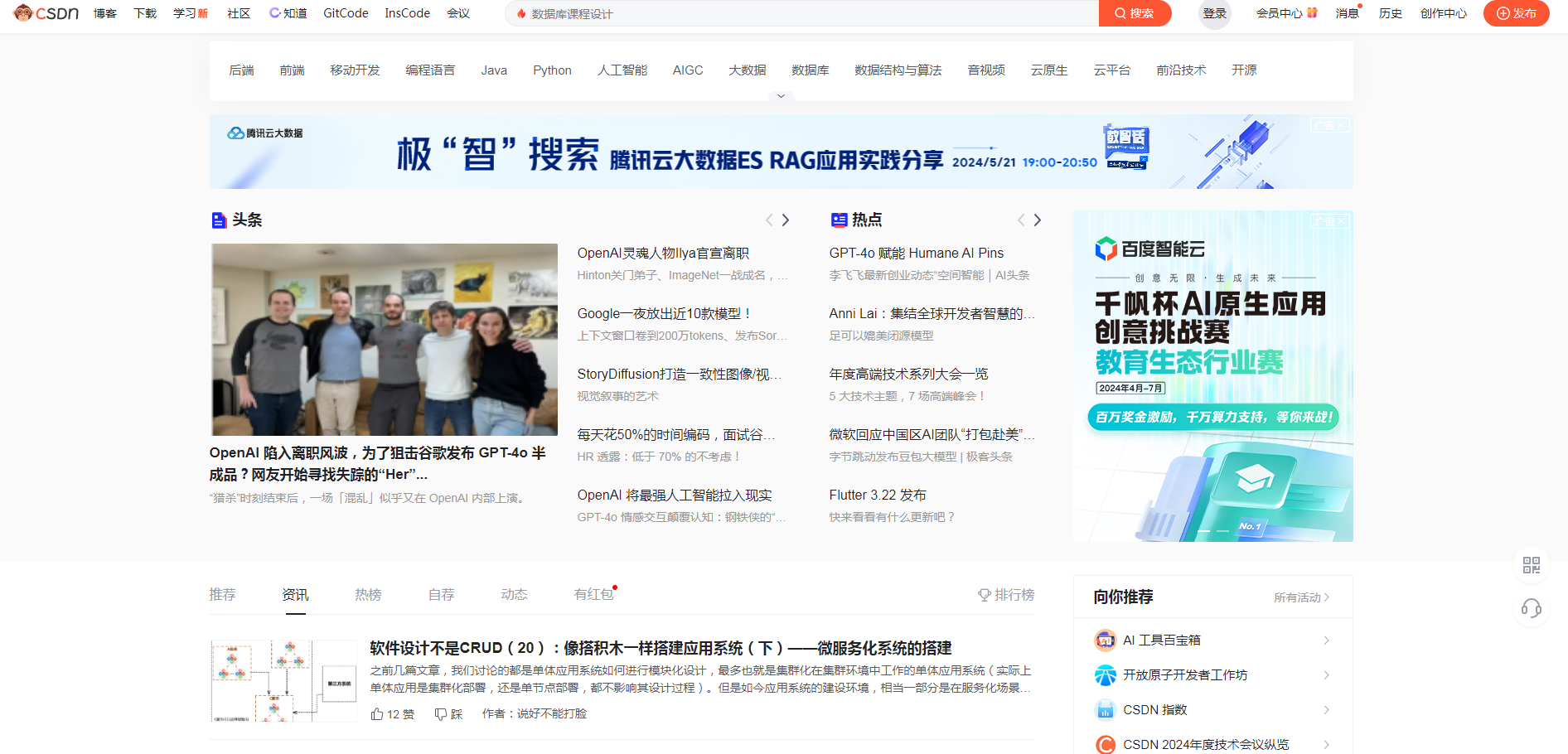The image size is (1568, 754).
Task: Open 会议 in top navigation
Action: click(x=458, y=13)
